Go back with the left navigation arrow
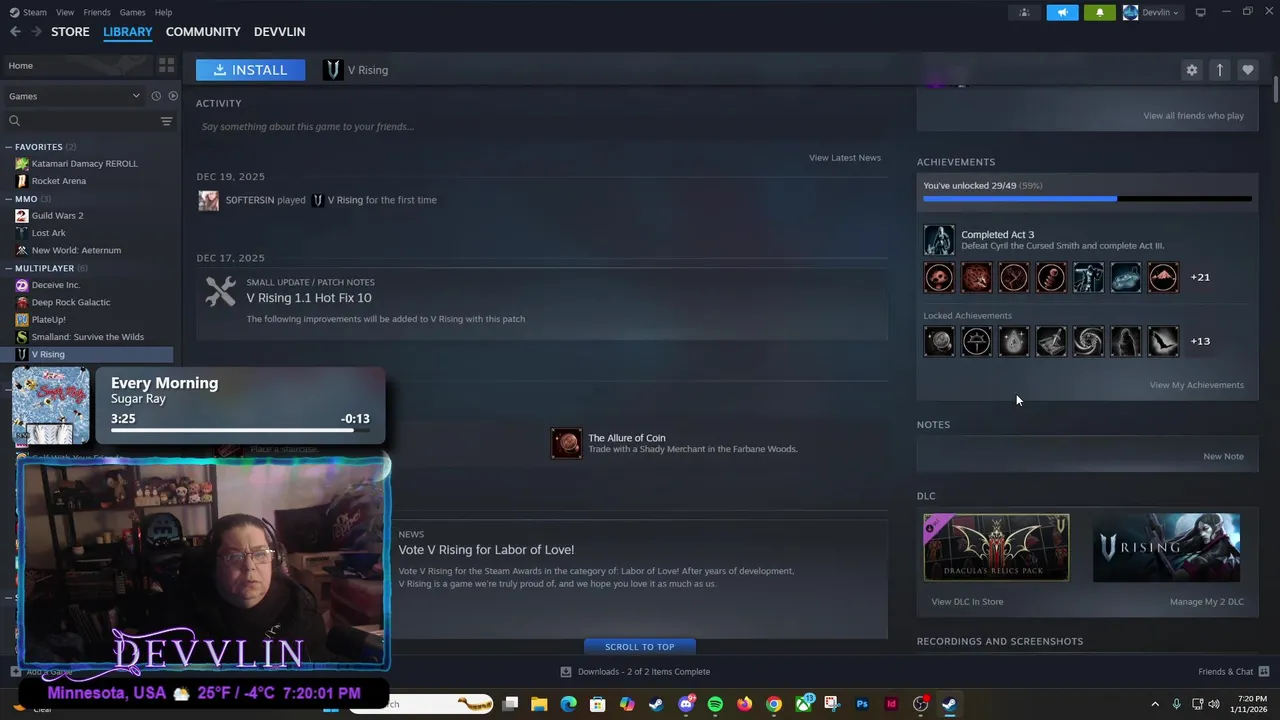The width and height of the screenshot is (1280, 720). (15, 32)
